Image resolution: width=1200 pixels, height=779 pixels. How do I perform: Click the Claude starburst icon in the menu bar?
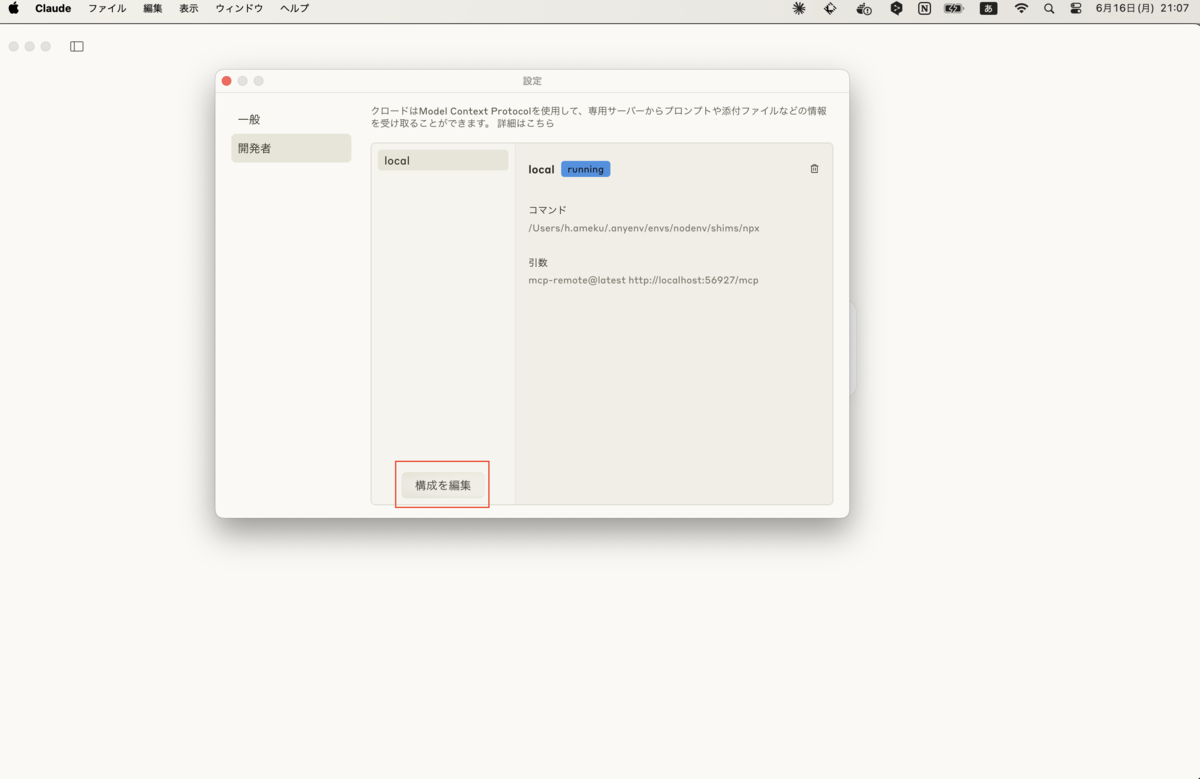coord(798,8)
